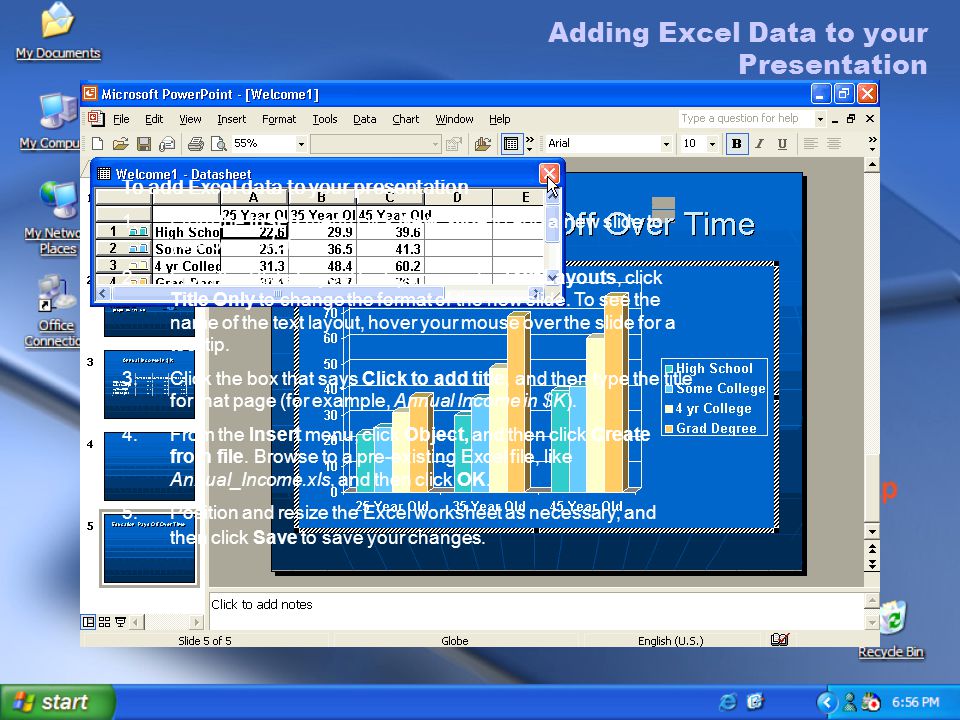Select slide 4 thumbnail
Screen dimensions: 960x720
click(149, 466)
